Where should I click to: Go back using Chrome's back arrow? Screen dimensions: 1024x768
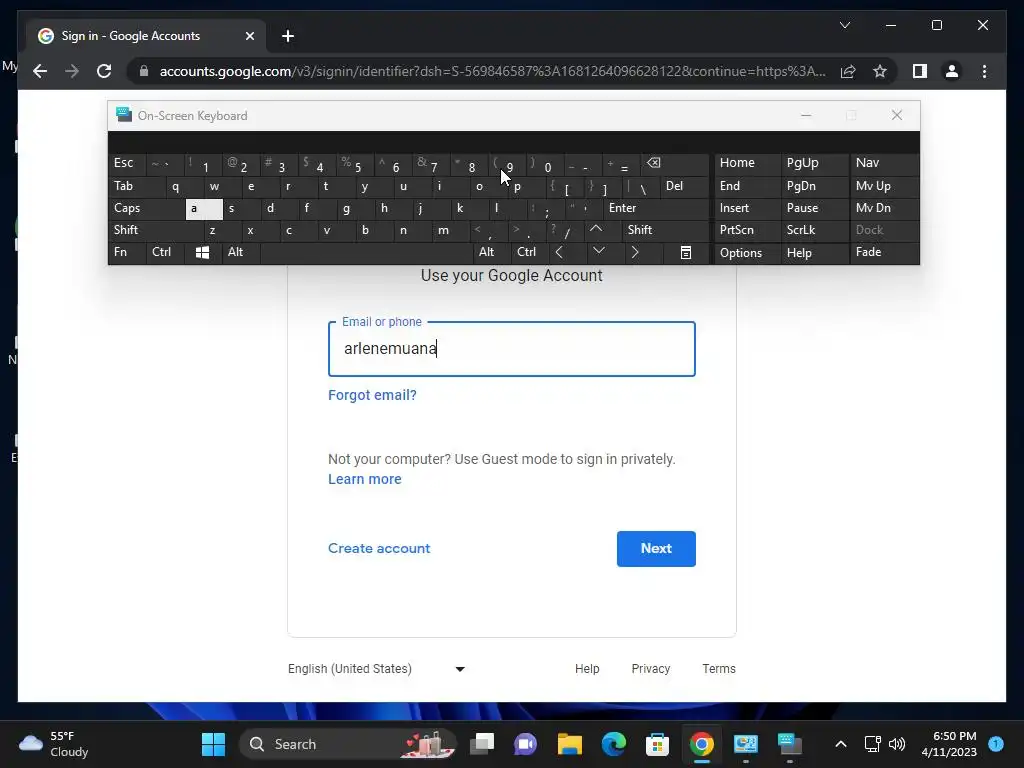click(40, 71)
